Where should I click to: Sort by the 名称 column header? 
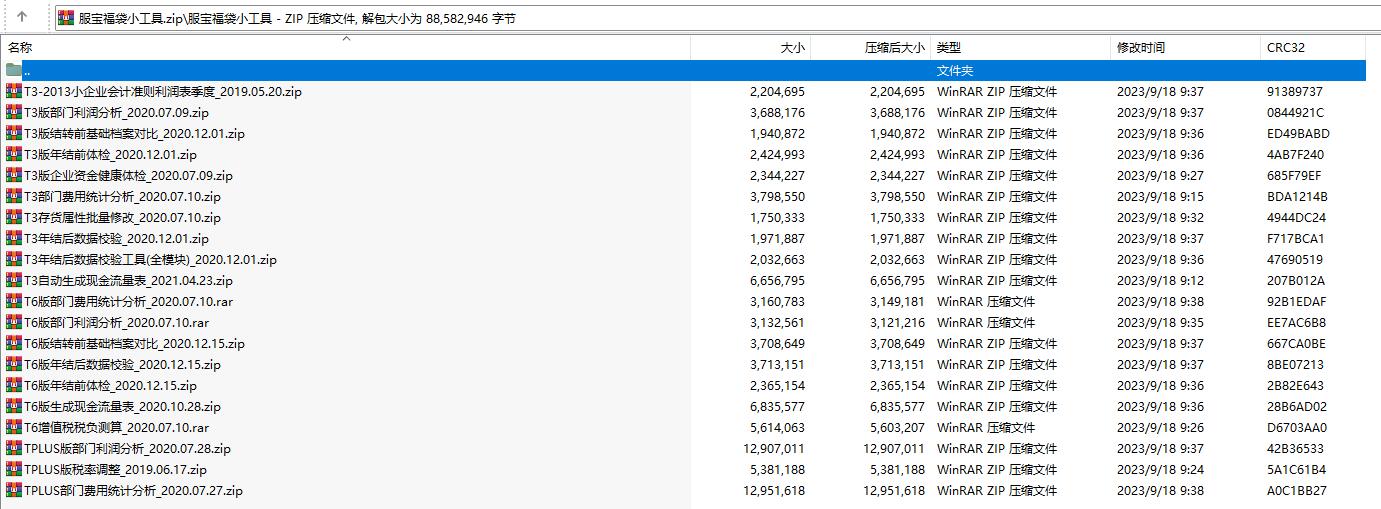pos(345,47)
